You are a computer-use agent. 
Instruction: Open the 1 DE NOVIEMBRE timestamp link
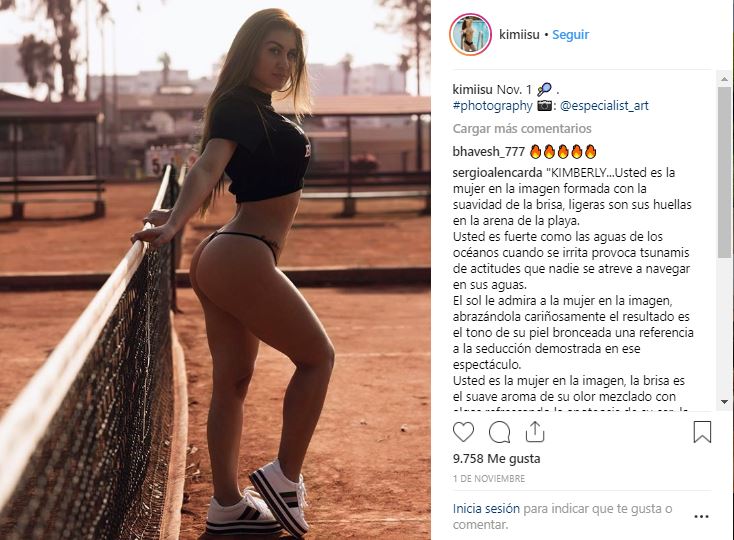[x=489, y=479]
